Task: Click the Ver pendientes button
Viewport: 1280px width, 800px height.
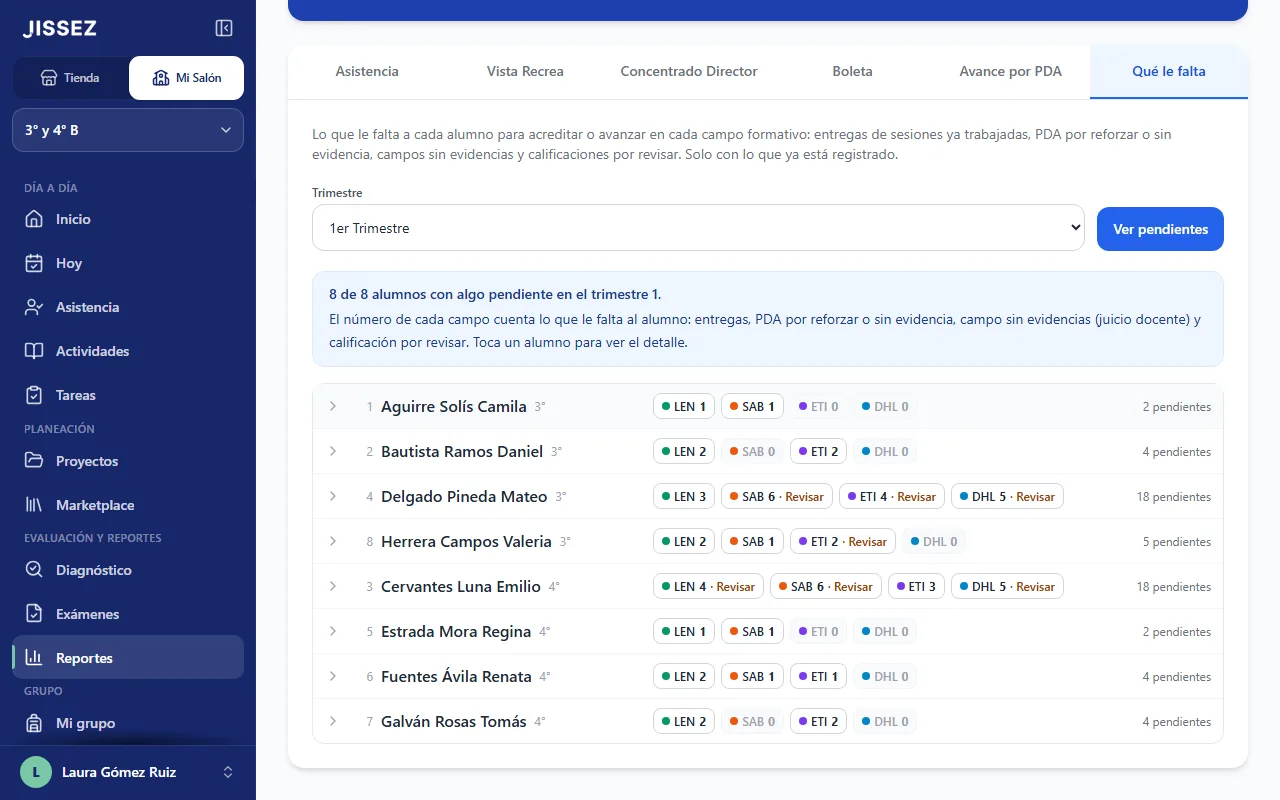Action: pos(1160,229)
